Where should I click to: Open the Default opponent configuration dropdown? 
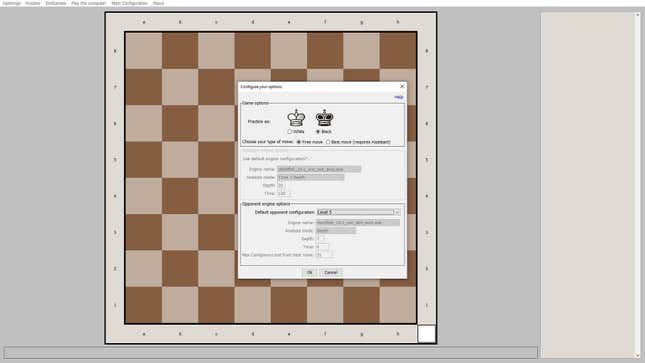click(358, 212)
